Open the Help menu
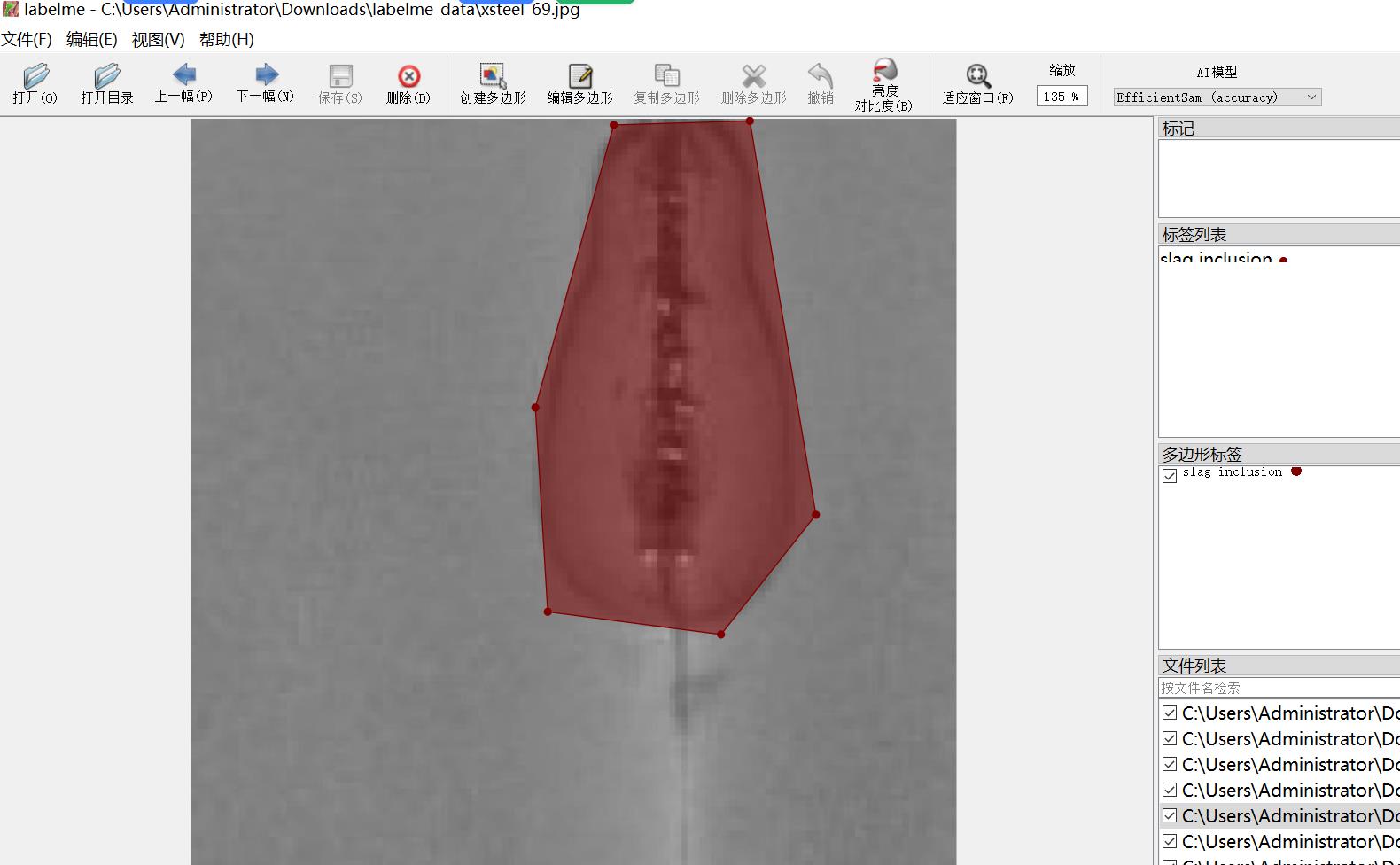The width and height of the screenshot is (1400, 865). tap(226, 40)
